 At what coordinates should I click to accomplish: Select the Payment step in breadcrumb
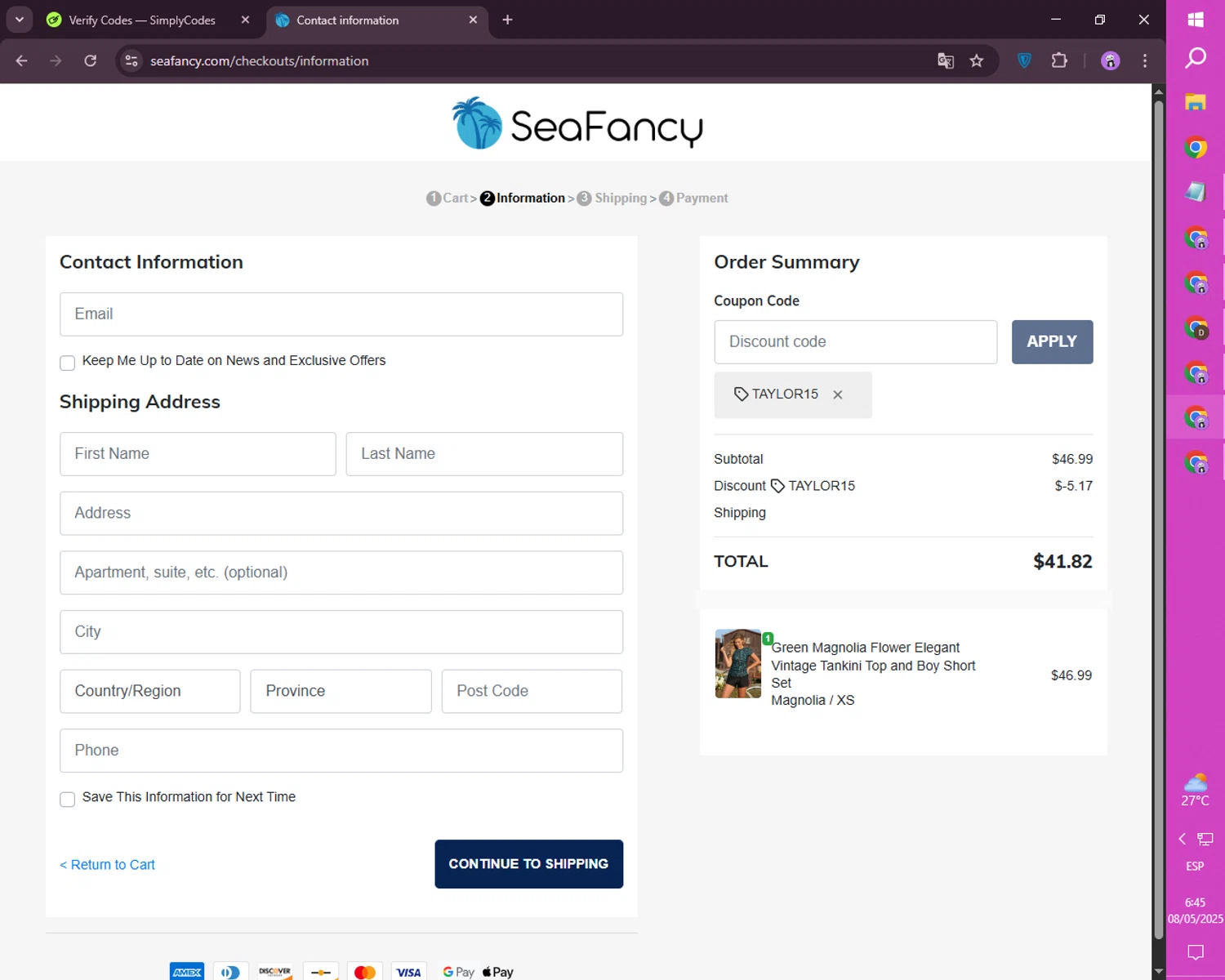tap(693, 198)
